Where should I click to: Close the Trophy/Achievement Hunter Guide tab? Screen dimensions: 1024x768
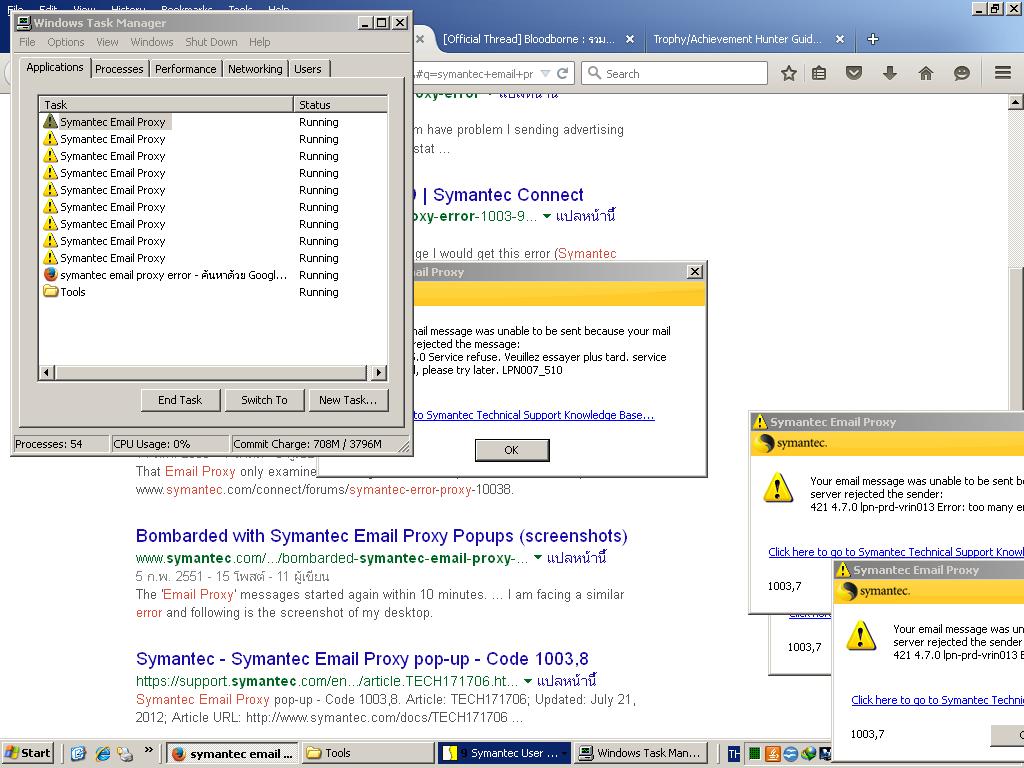(840, 39)
